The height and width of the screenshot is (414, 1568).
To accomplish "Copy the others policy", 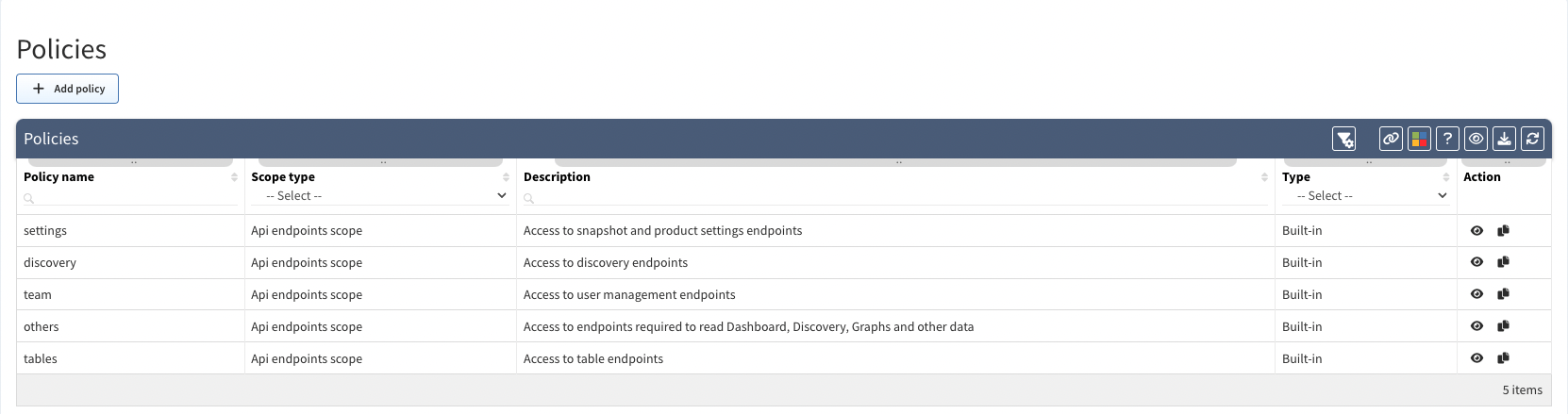I will pos(1504,326).
